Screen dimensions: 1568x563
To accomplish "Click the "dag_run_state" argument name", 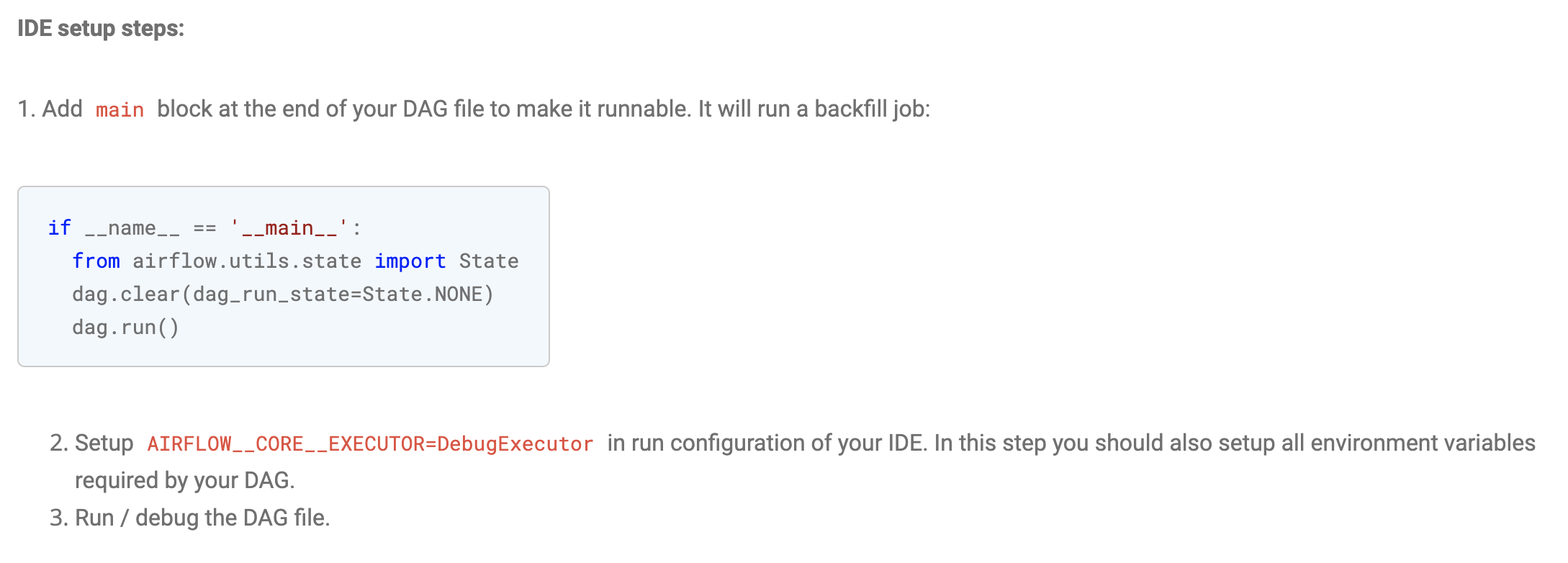I will (x=271, y=294).
